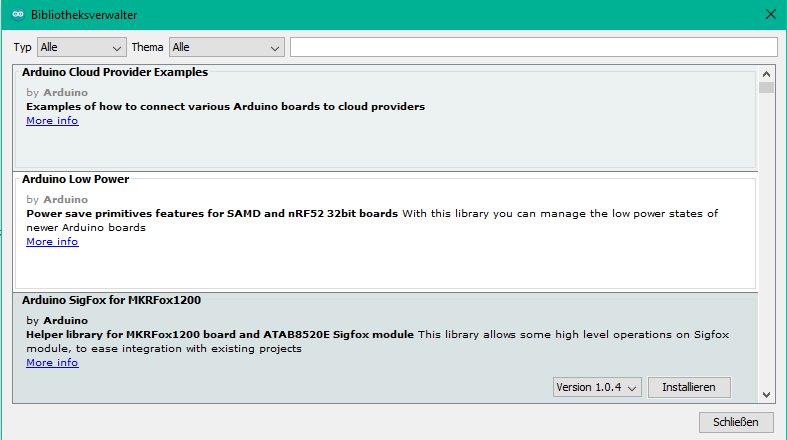Image resolution: width=787 pixels, height=440 pixels.
Task: Click the Arduino logo icon in title bar
Action: 18,15
